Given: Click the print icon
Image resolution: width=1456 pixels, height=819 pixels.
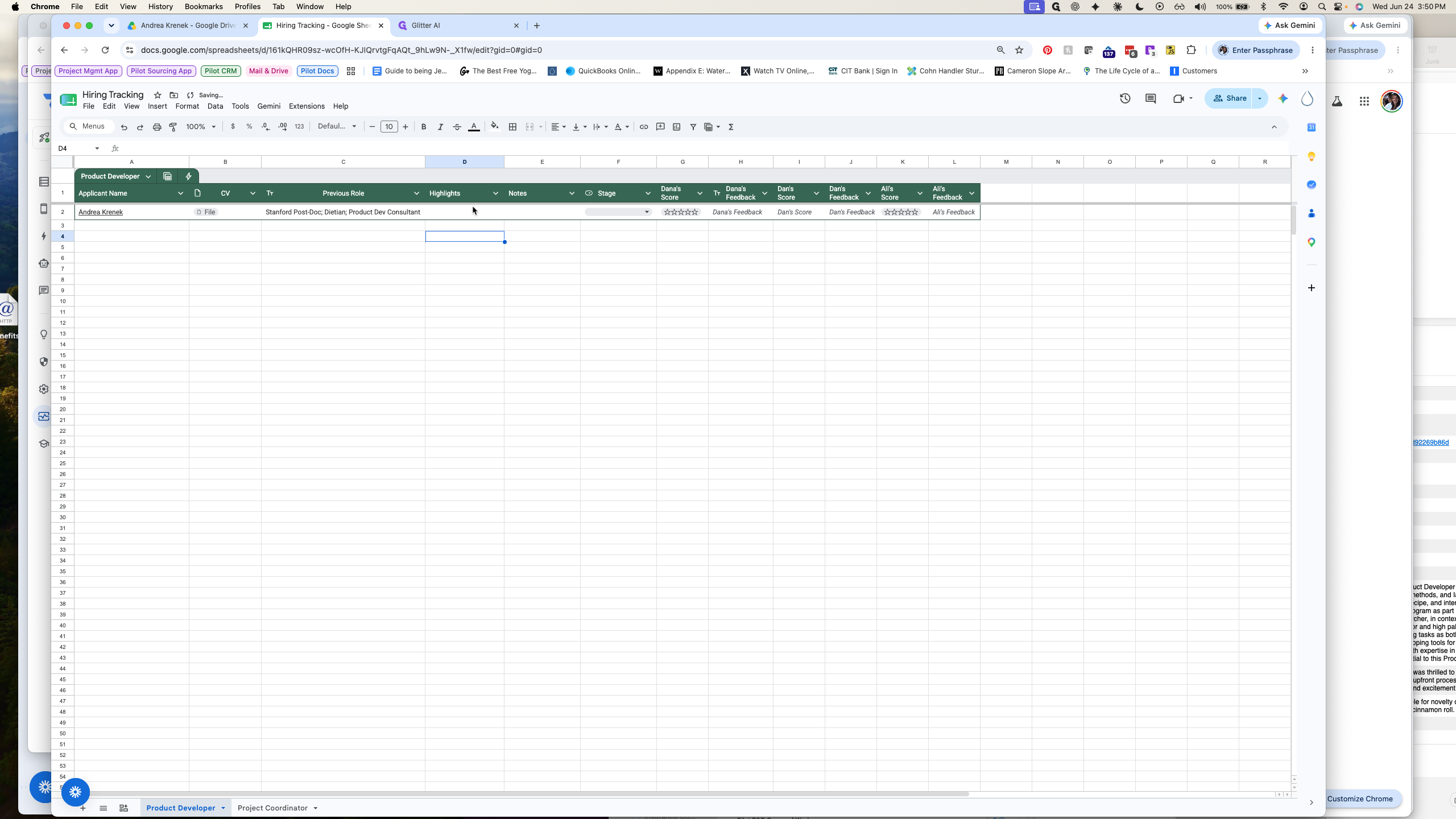Looking at the screenshot, I should pos(157,127).
